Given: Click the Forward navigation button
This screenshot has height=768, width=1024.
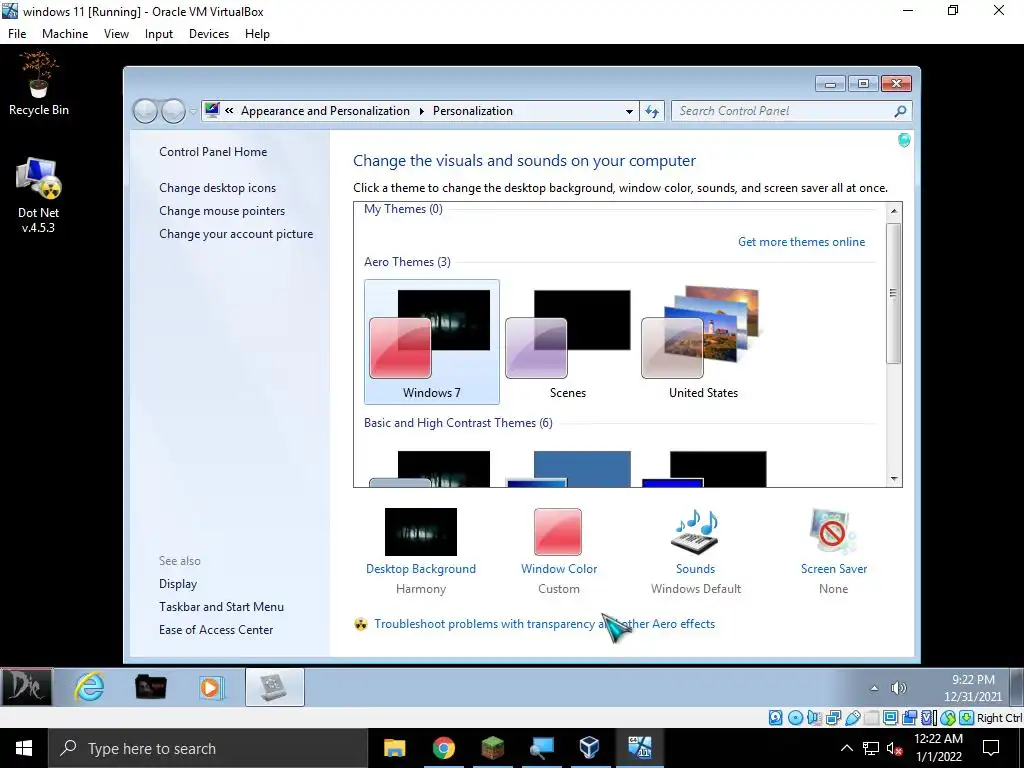Looking at the screenshot, I should coord(173,111).
